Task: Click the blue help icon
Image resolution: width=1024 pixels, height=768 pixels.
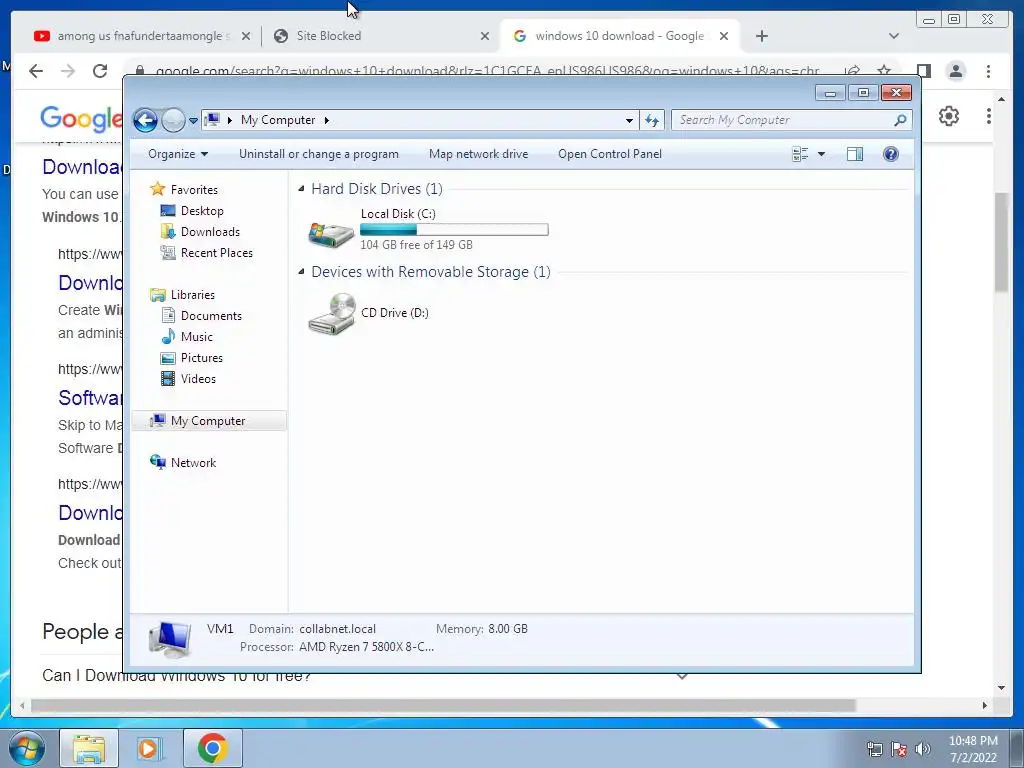Action: click(891, 154)
